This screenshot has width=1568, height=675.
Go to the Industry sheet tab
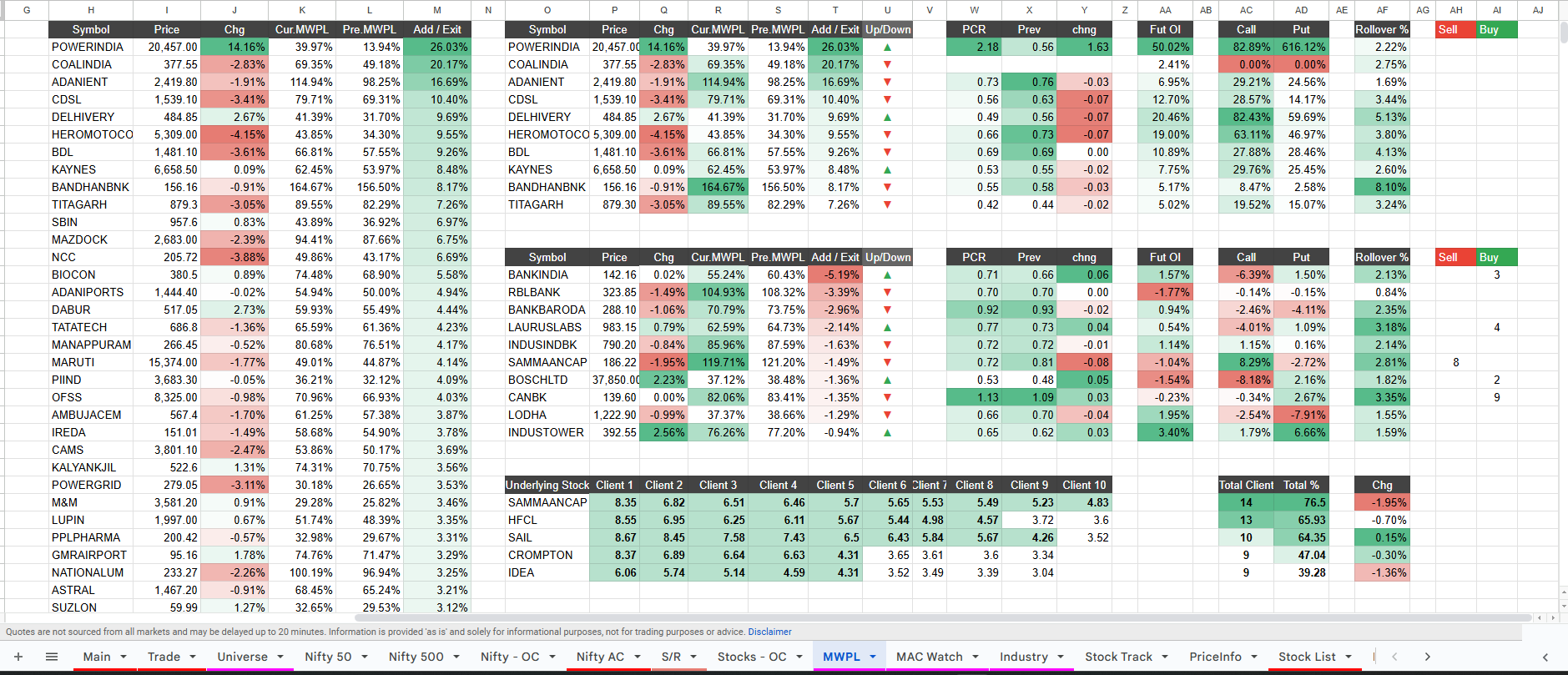click(x=1023, y=657)
